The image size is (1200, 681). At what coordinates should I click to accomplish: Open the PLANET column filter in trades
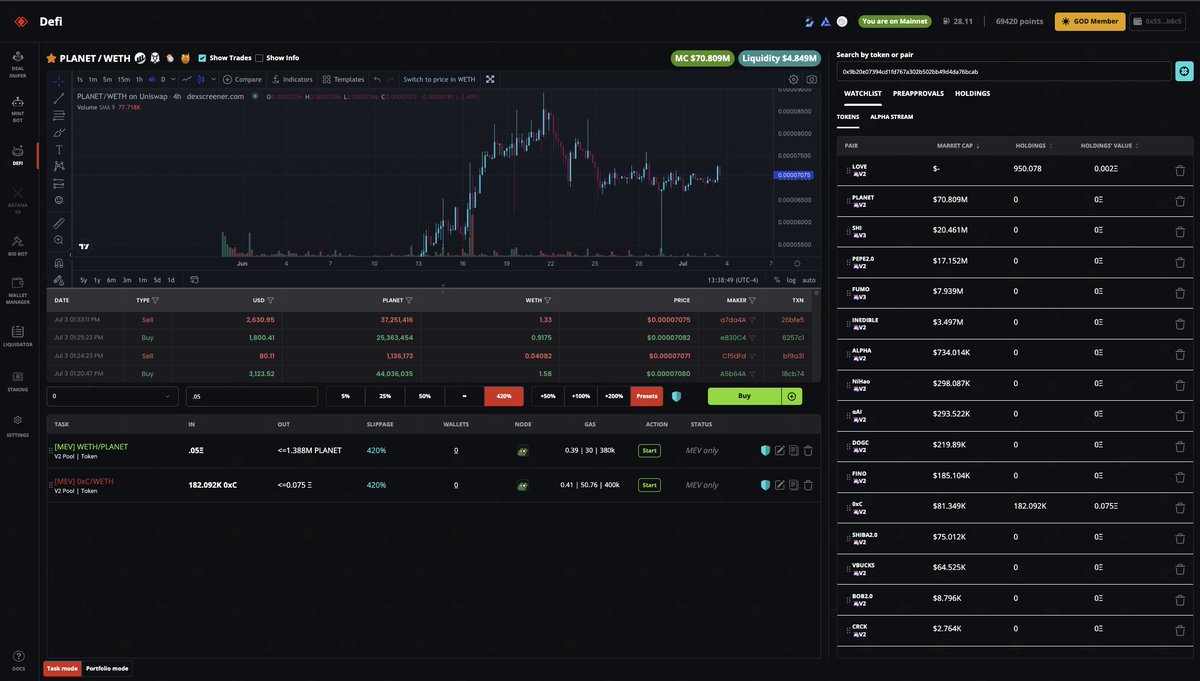409,300
